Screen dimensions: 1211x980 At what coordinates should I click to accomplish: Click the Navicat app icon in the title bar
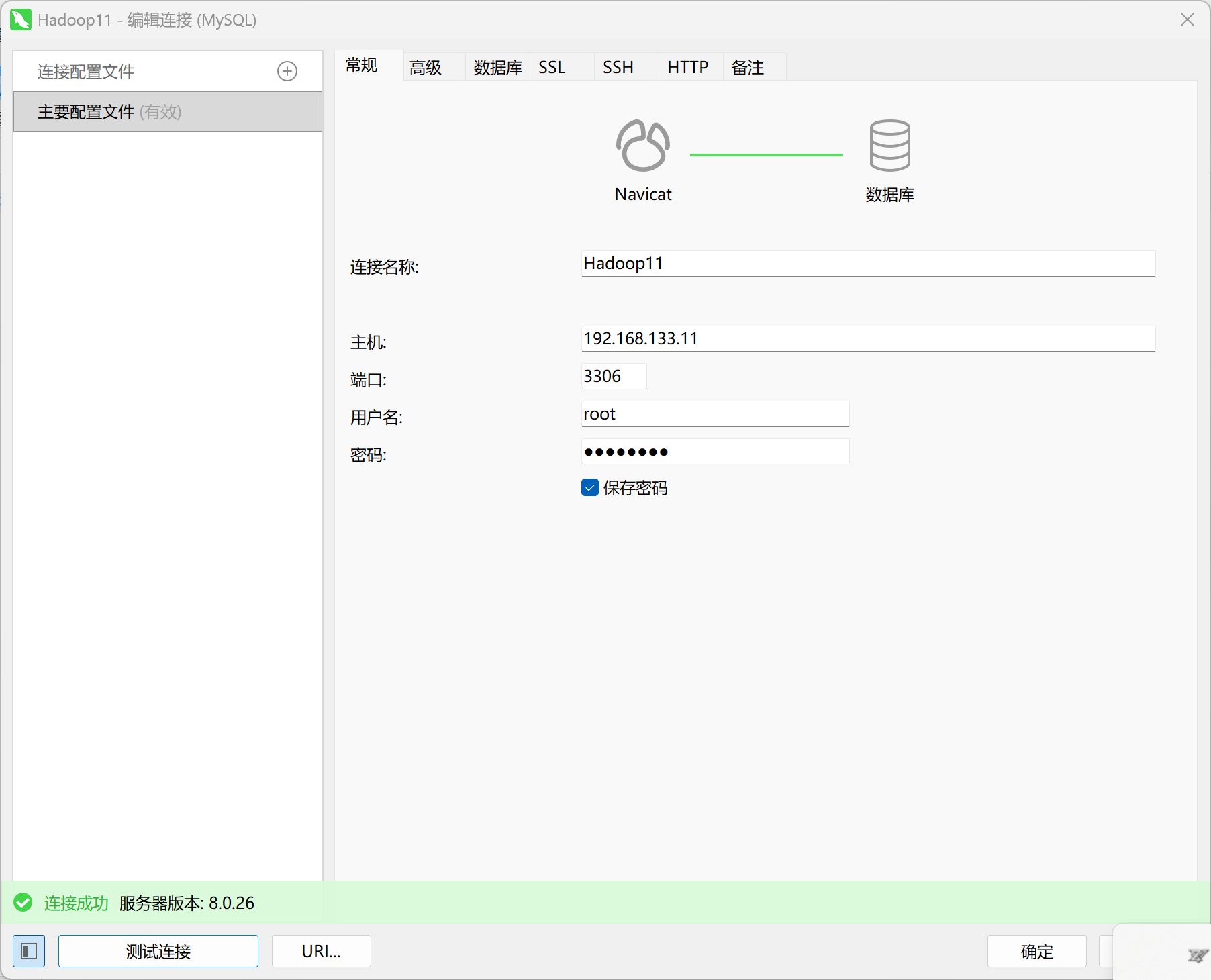pos(21,20)
